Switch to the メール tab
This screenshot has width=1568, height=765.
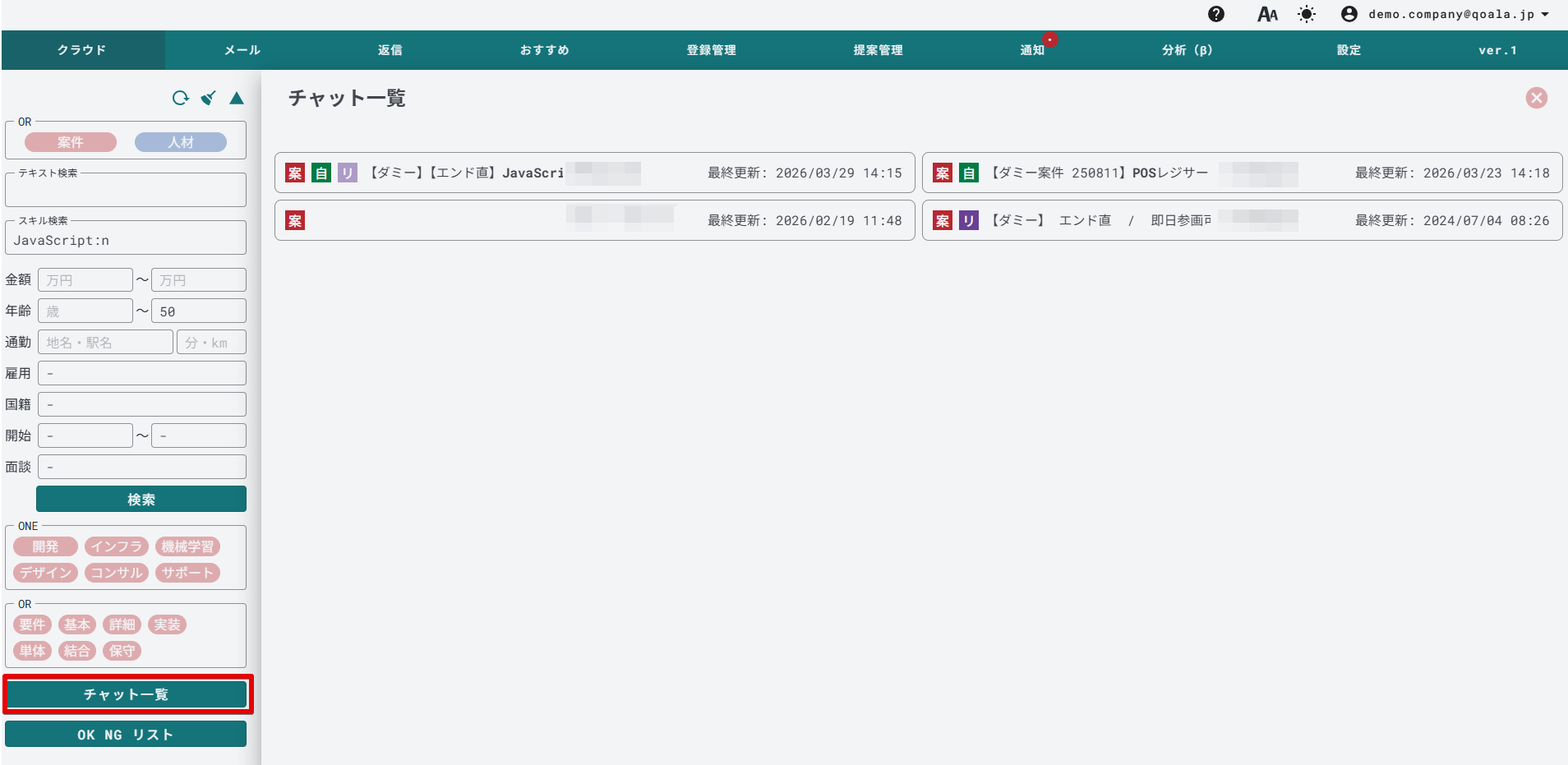(x=242, y=50)
